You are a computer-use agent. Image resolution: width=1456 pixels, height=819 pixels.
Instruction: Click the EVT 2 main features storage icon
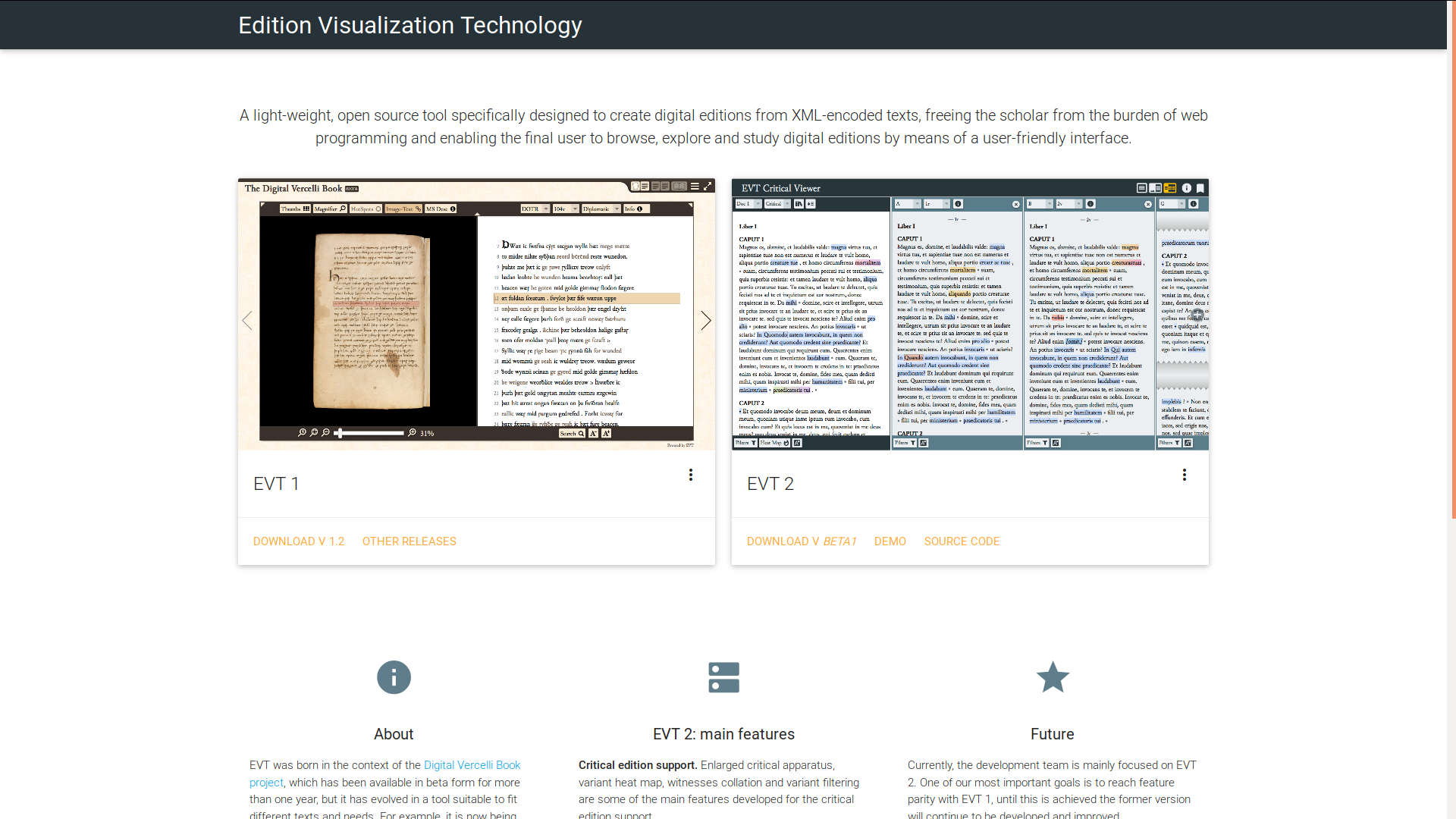[723, 677]
